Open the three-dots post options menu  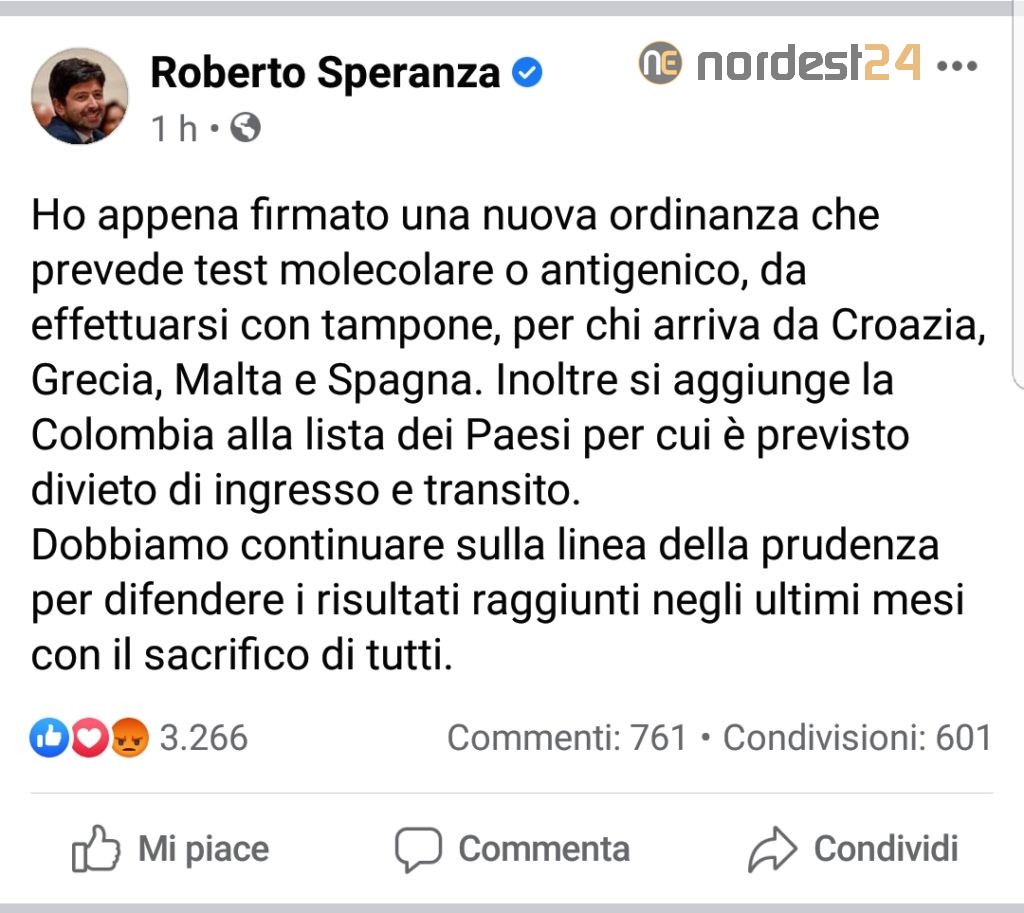tap(956, 66)
